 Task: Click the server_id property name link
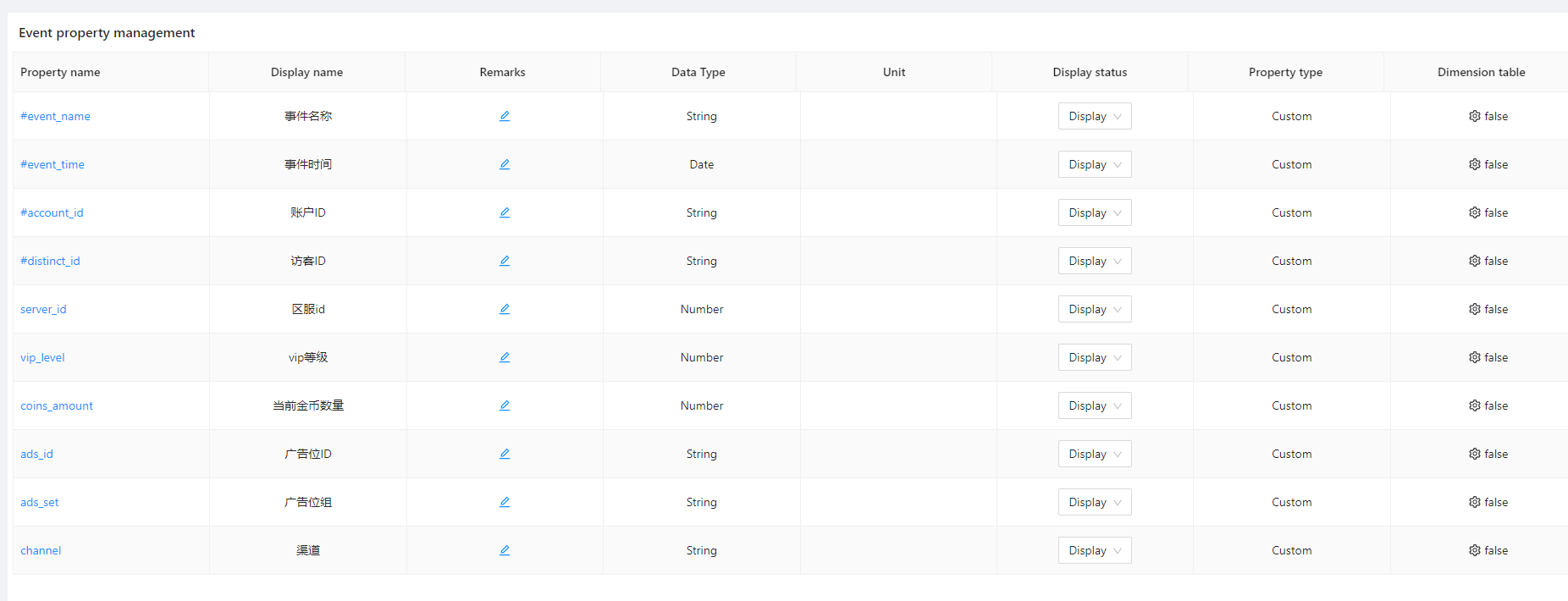click(43, 309)
